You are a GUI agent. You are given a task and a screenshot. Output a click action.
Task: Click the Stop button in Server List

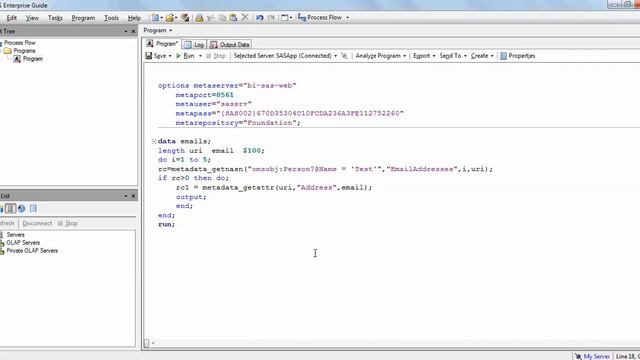tap(68, 223)
